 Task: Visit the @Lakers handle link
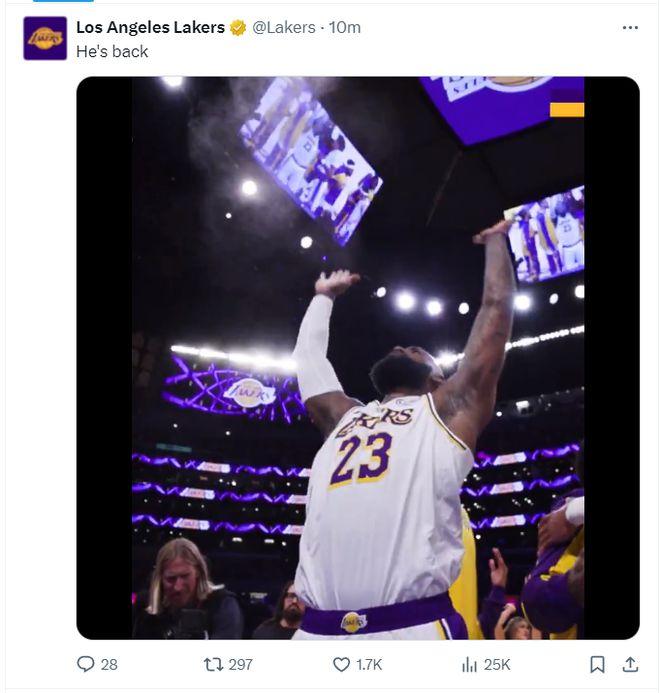point(284,27)
